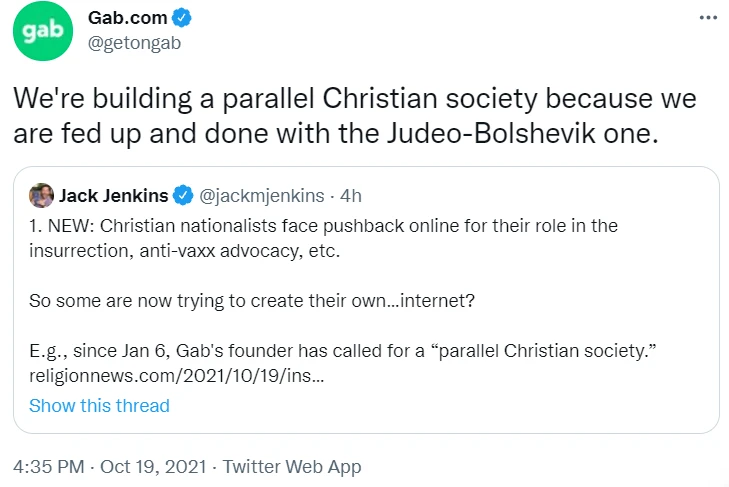Click the 4:35 PM tweet timestamp
This screenshot has width=729, height=487.
tap(47, 466)
